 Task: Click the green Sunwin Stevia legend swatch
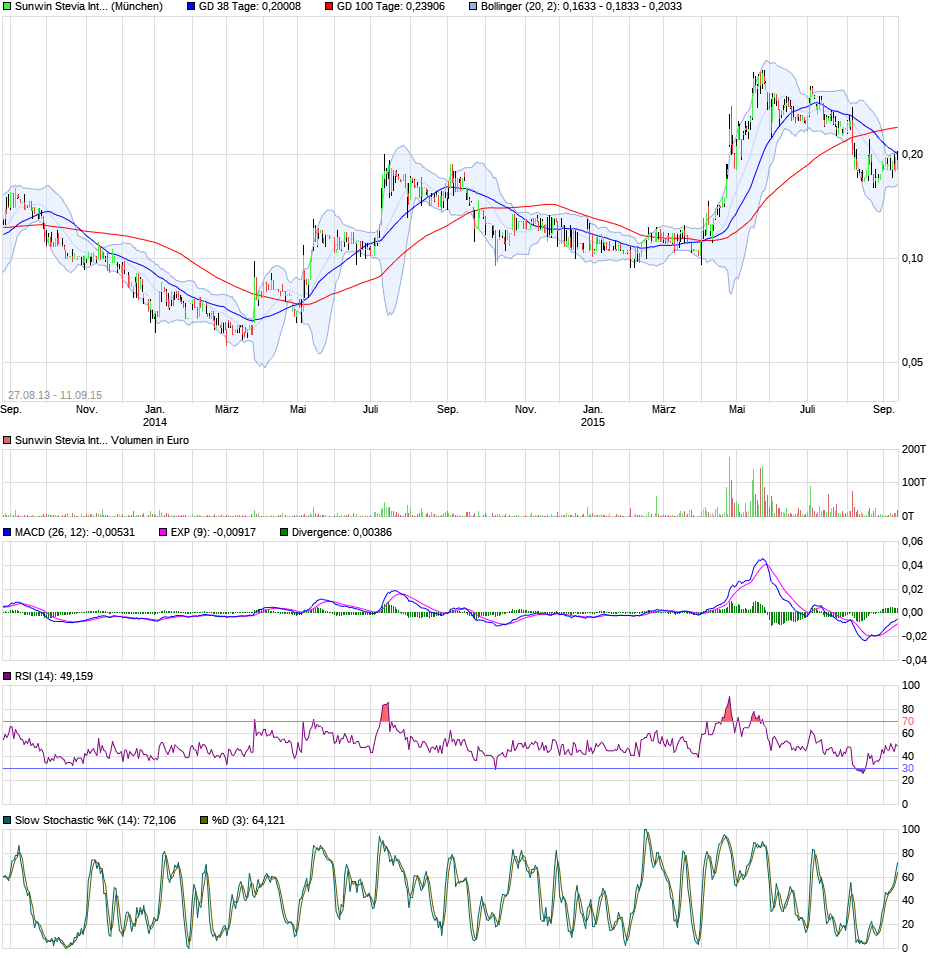coord(7,7)
